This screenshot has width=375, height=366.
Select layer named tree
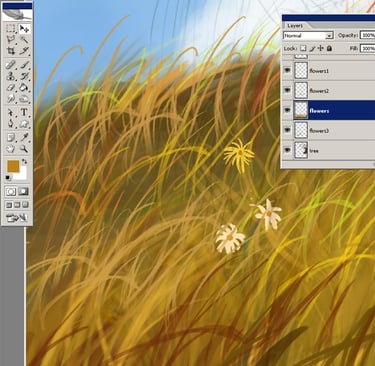tap(314, 151)
